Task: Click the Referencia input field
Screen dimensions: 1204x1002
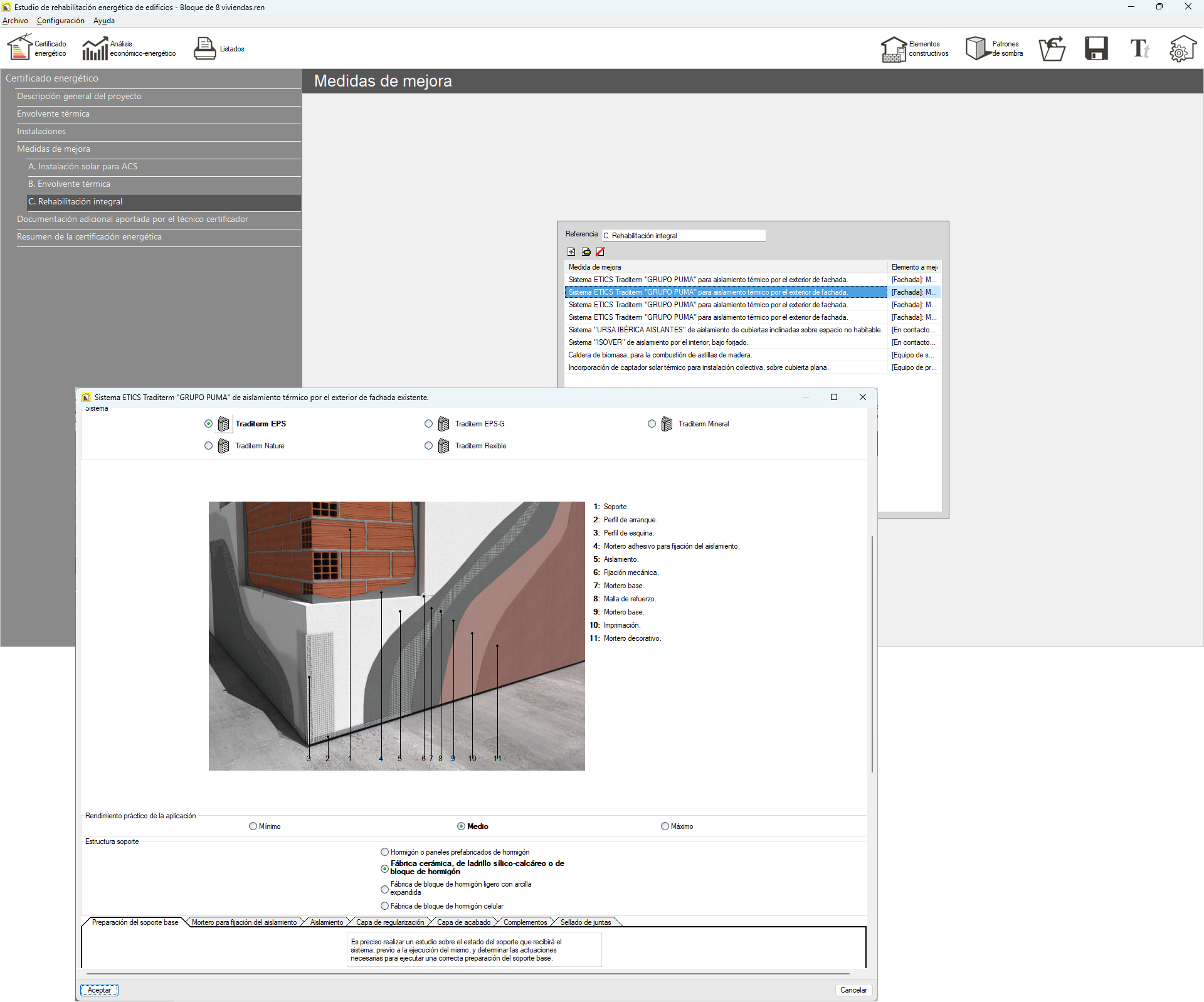Action: click(683, 236)
